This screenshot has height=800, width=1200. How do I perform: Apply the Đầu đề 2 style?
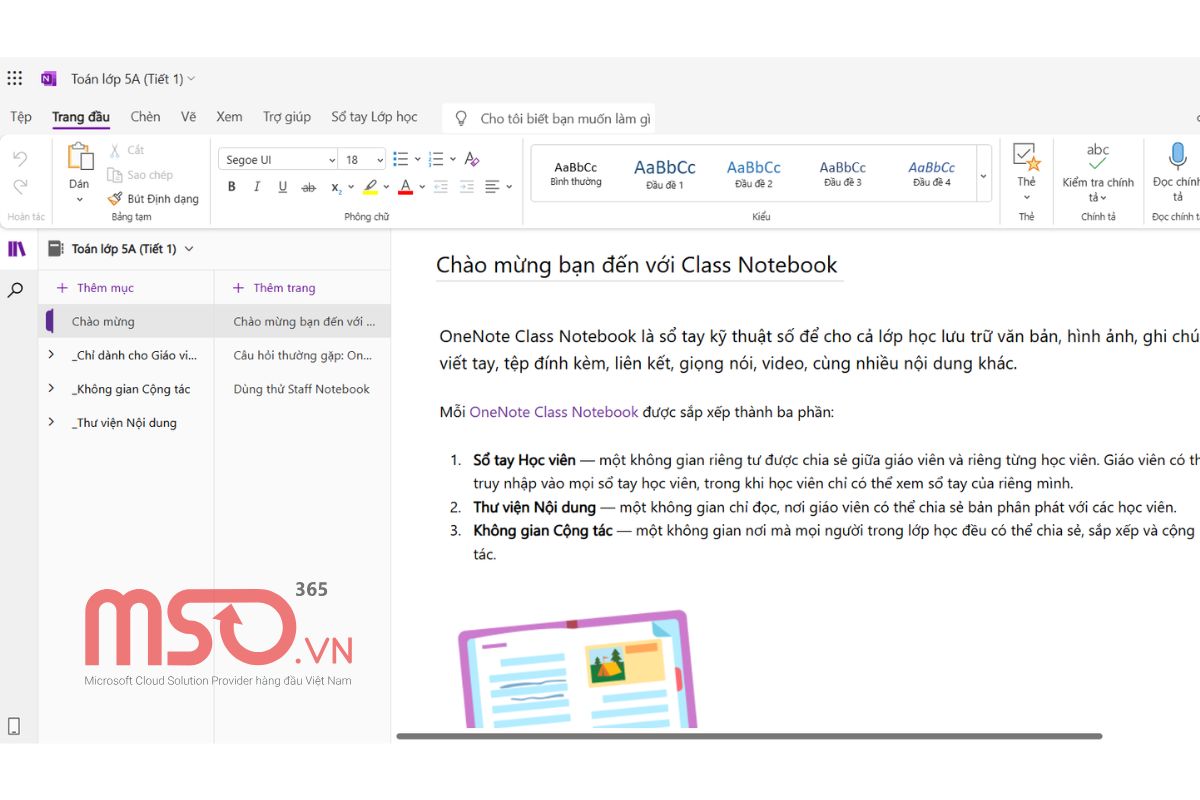tap(754, 174)
